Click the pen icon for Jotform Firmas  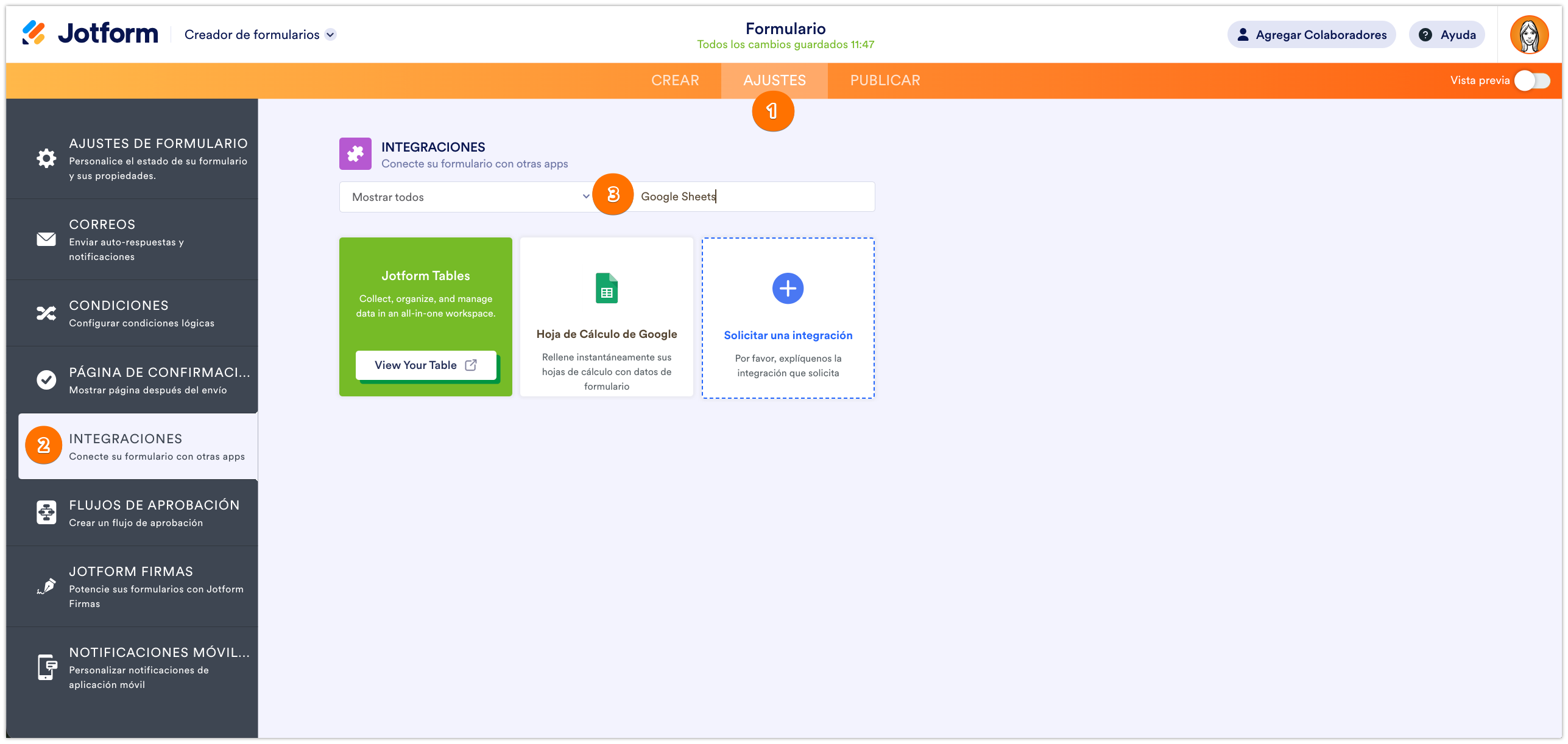pyautogui.click(x=46, y=586)
